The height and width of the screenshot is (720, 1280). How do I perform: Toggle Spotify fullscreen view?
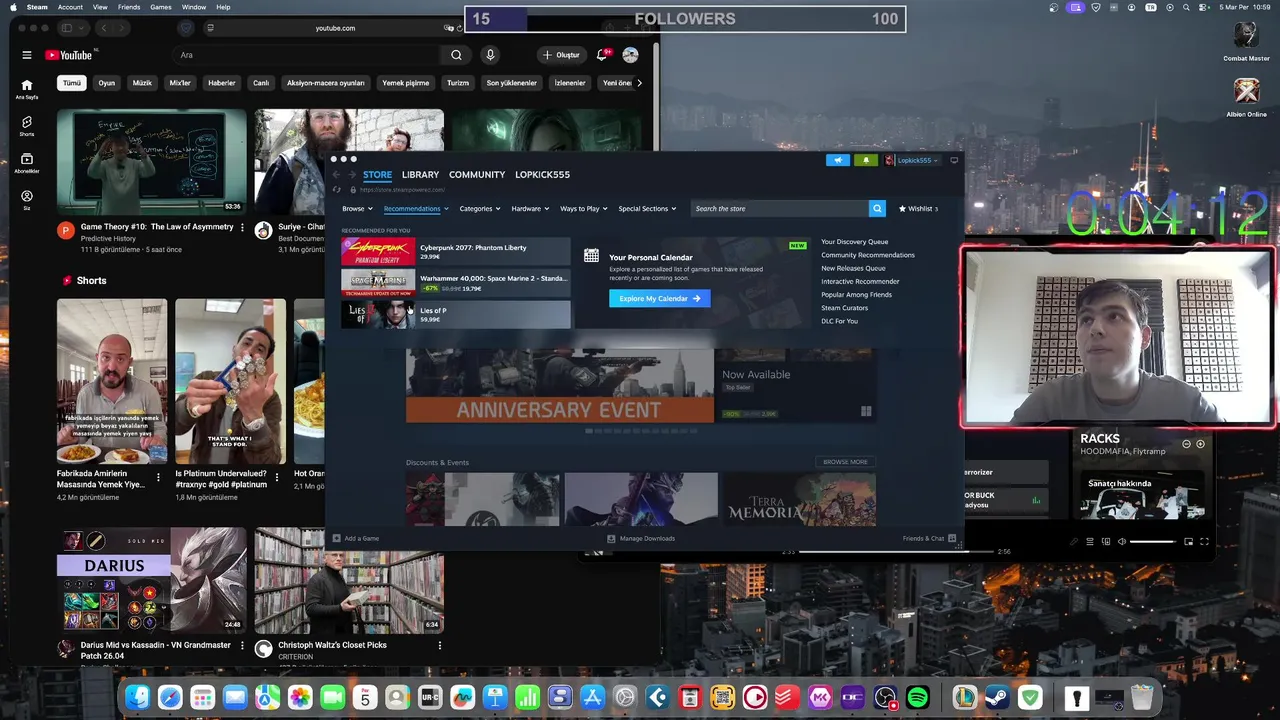pyautogui.click(x=1204, y=541)
